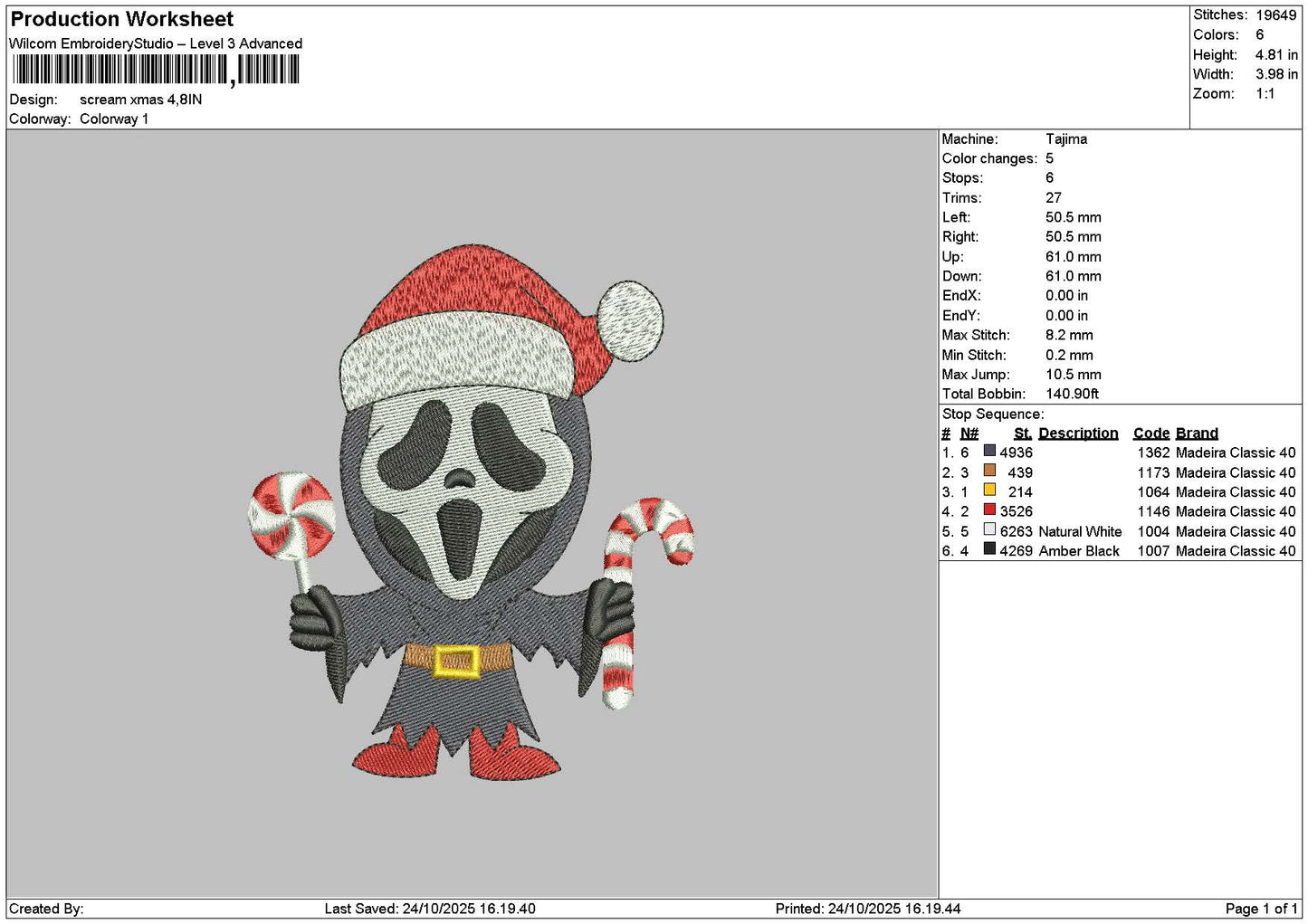Click stitch count 4936 in stop 1
The height and width of the screenshot is (924, 1308).
[x=1016, y=452]
